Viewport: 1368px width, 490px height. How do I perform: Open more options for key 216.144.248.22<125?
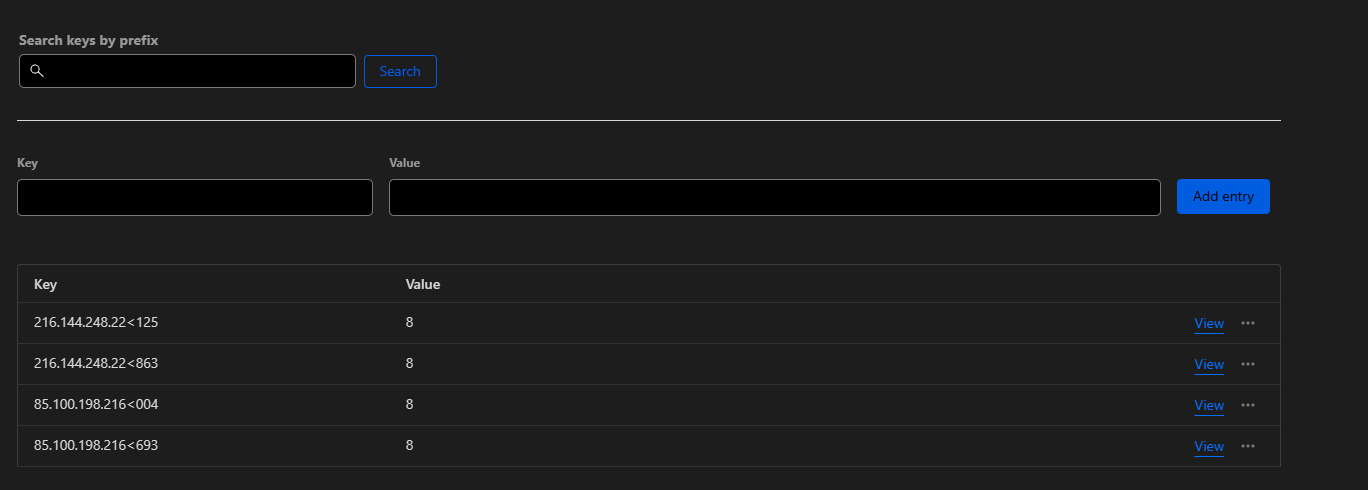click(x=1248, y=323)
